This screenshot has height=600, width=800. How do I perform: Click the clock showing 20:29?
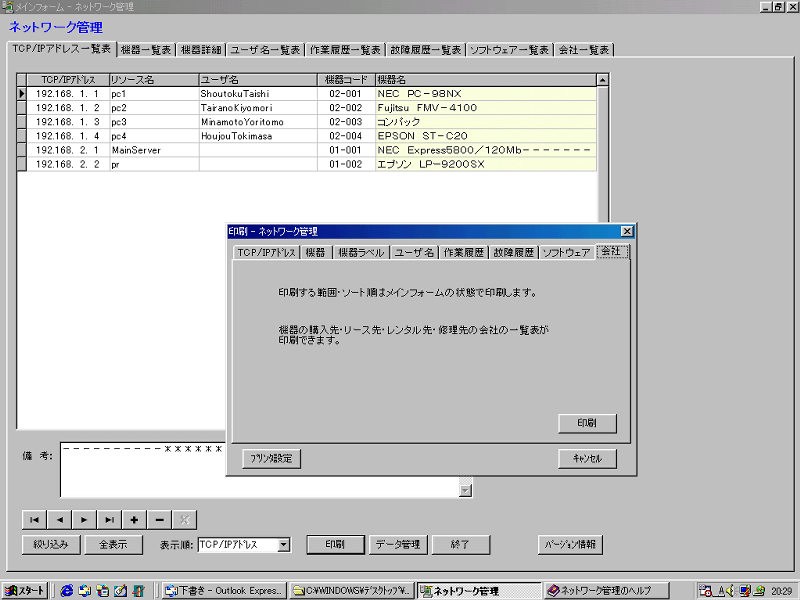[x=781, y=591]
